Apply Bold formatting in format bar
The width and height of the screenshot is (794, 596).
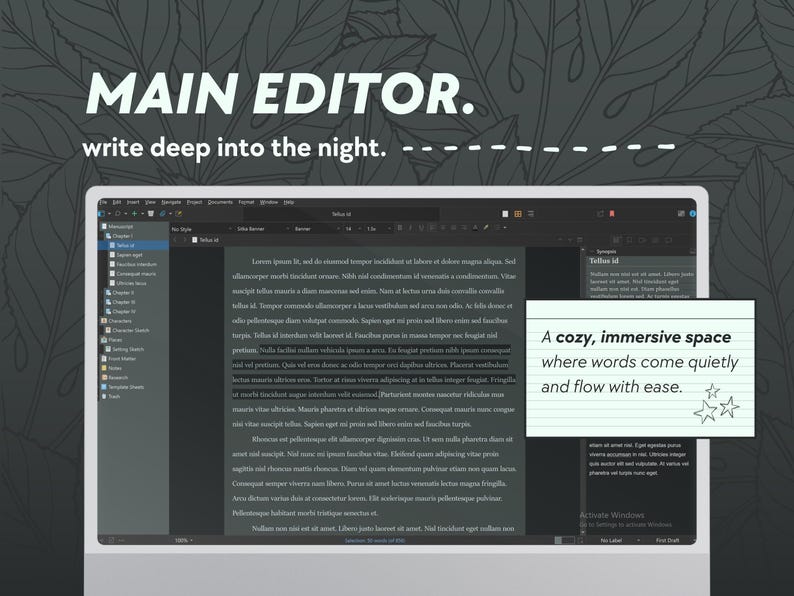click(400, 228)
